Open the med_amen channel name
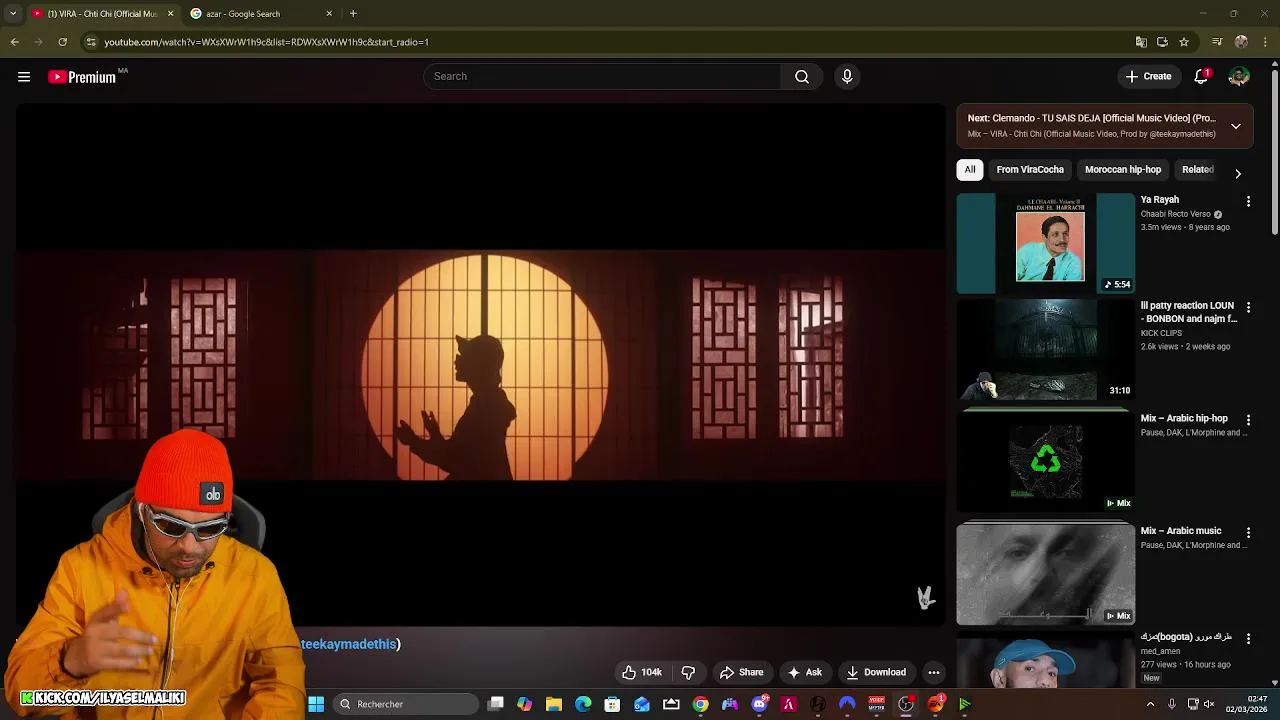The image size is (1280, 720). (x=1160, y=651)
